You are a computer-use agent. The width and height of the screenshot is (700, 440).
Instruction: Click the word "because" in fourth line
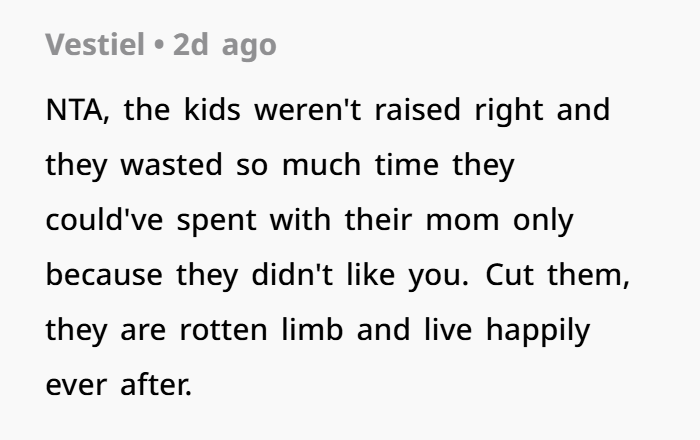pos(106,275)
